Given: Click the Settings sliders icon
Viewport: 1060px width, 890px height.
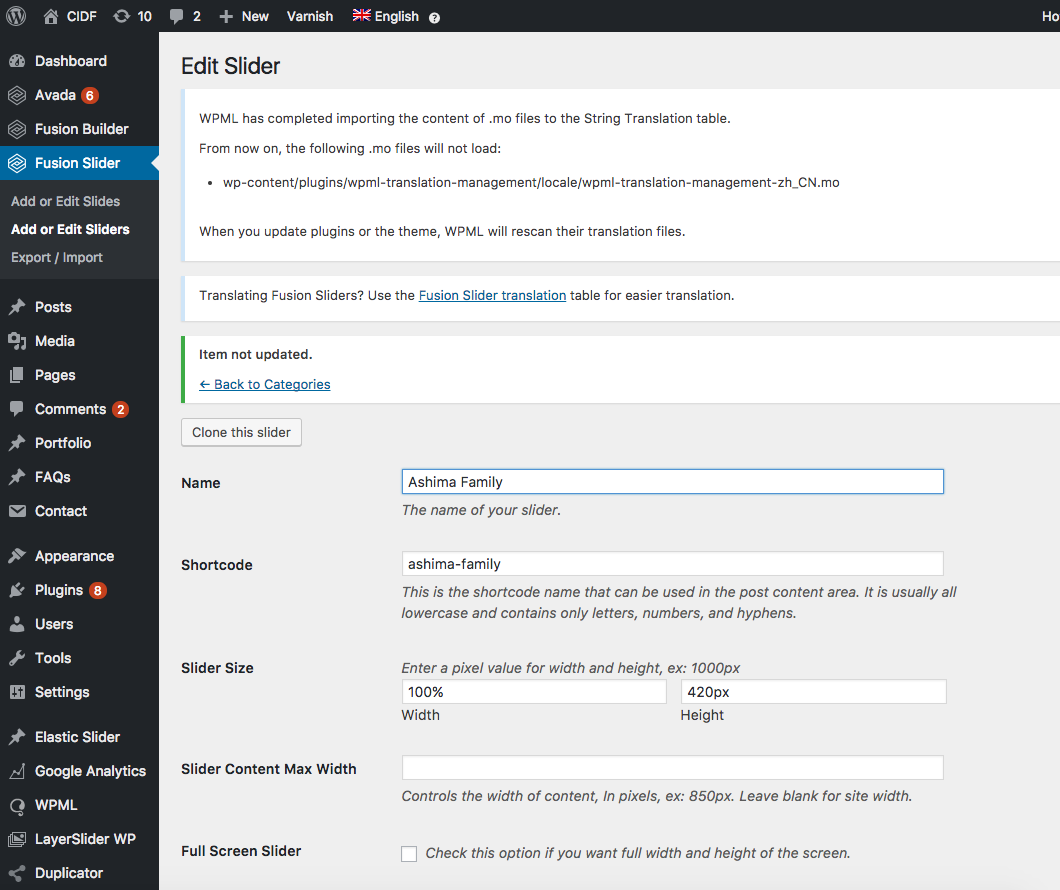Looking at the screenshot, I should coord(17,692).
